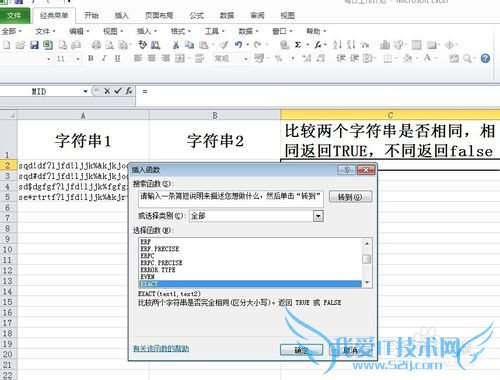The width and height of the screenshot is (500, 380).
Task: Select column B header
Action: 215,115
